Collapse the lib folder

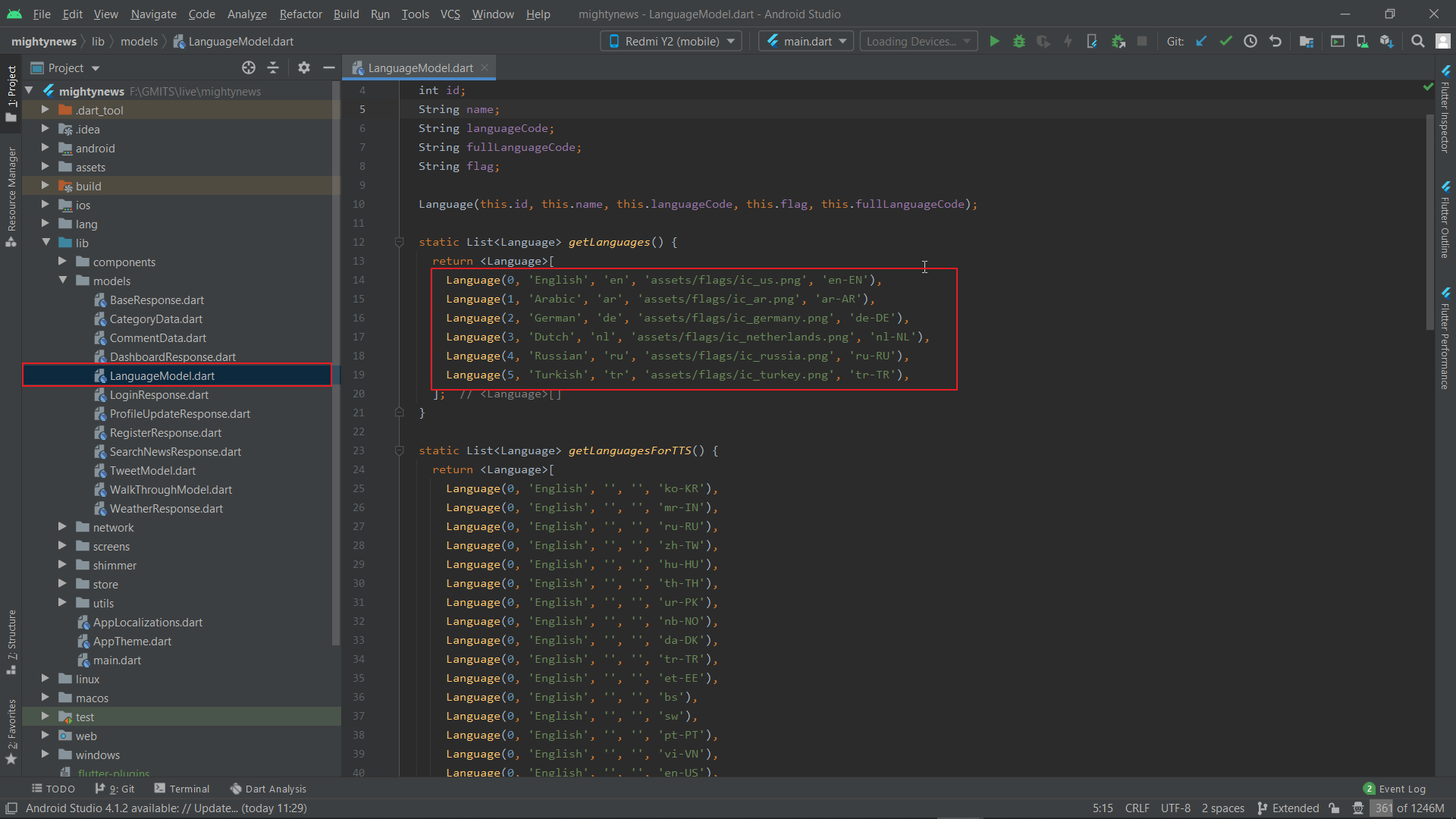pyautogui.click(x=46, y=243)
